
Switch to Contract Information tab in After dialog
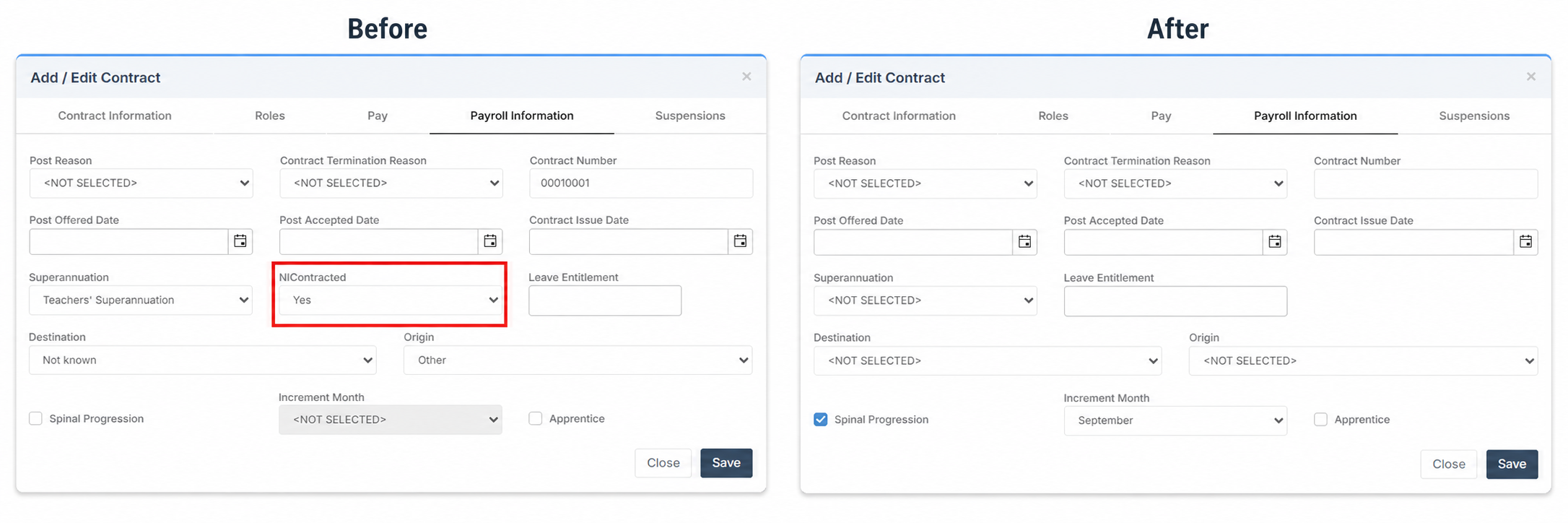[899, 116]
